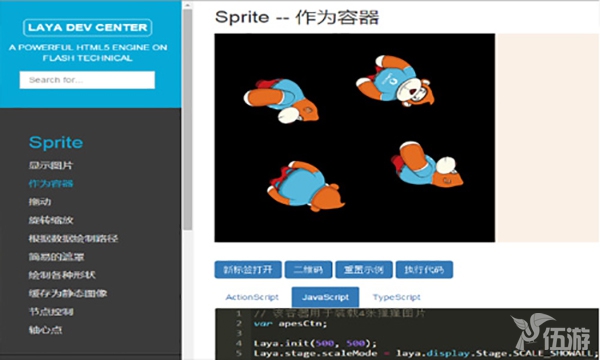600x360 pixels.
Task: Open the 绘制各种形状 example
Action: (x=62, y=275)
